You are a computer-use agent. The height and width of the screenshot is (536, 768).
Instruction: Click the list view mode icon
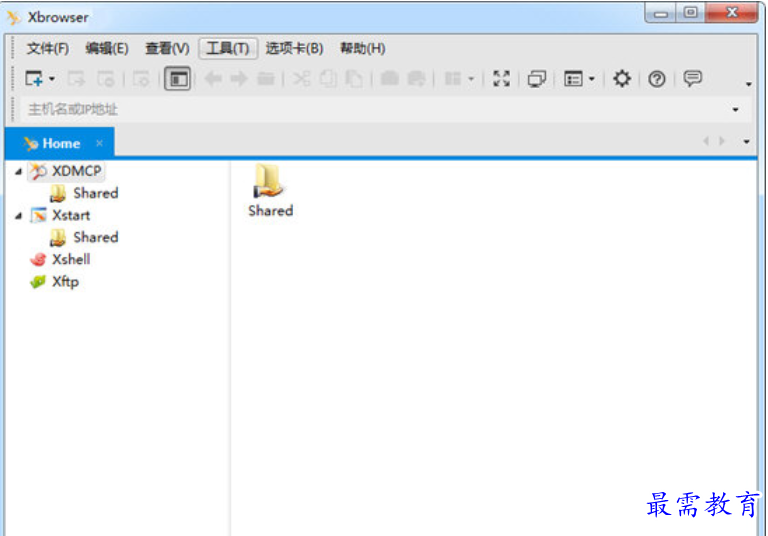(x=573, y=78)
